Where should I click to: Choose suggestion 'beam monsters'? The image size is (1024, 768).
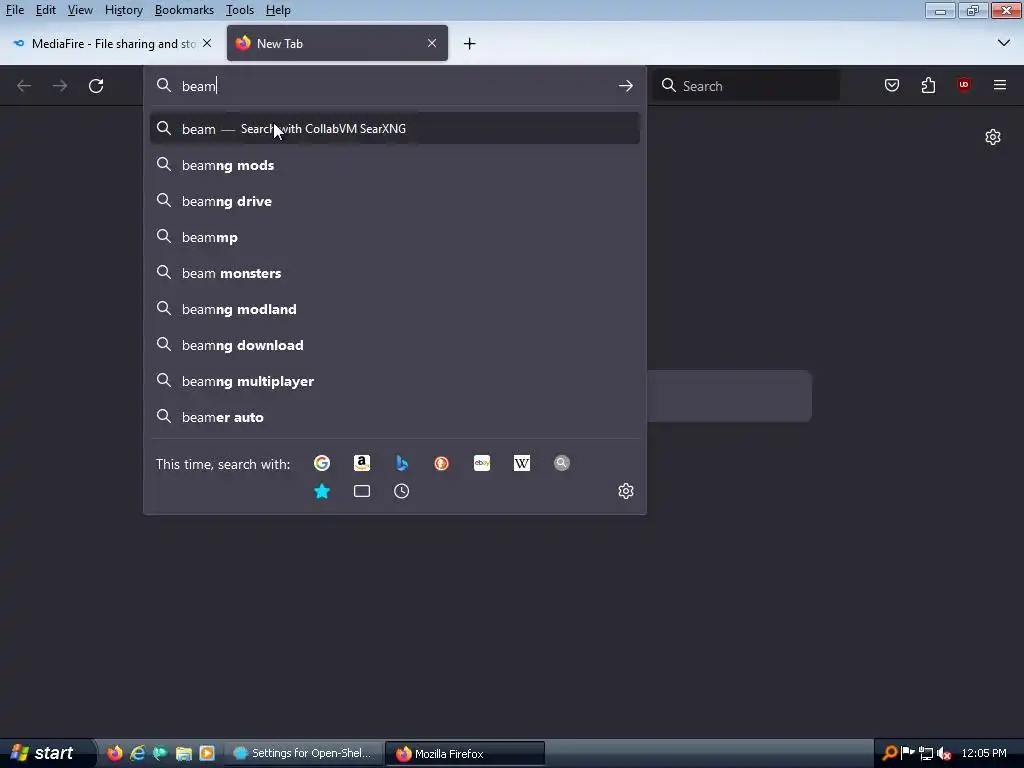pyautogui.click(x=394, y=273)
